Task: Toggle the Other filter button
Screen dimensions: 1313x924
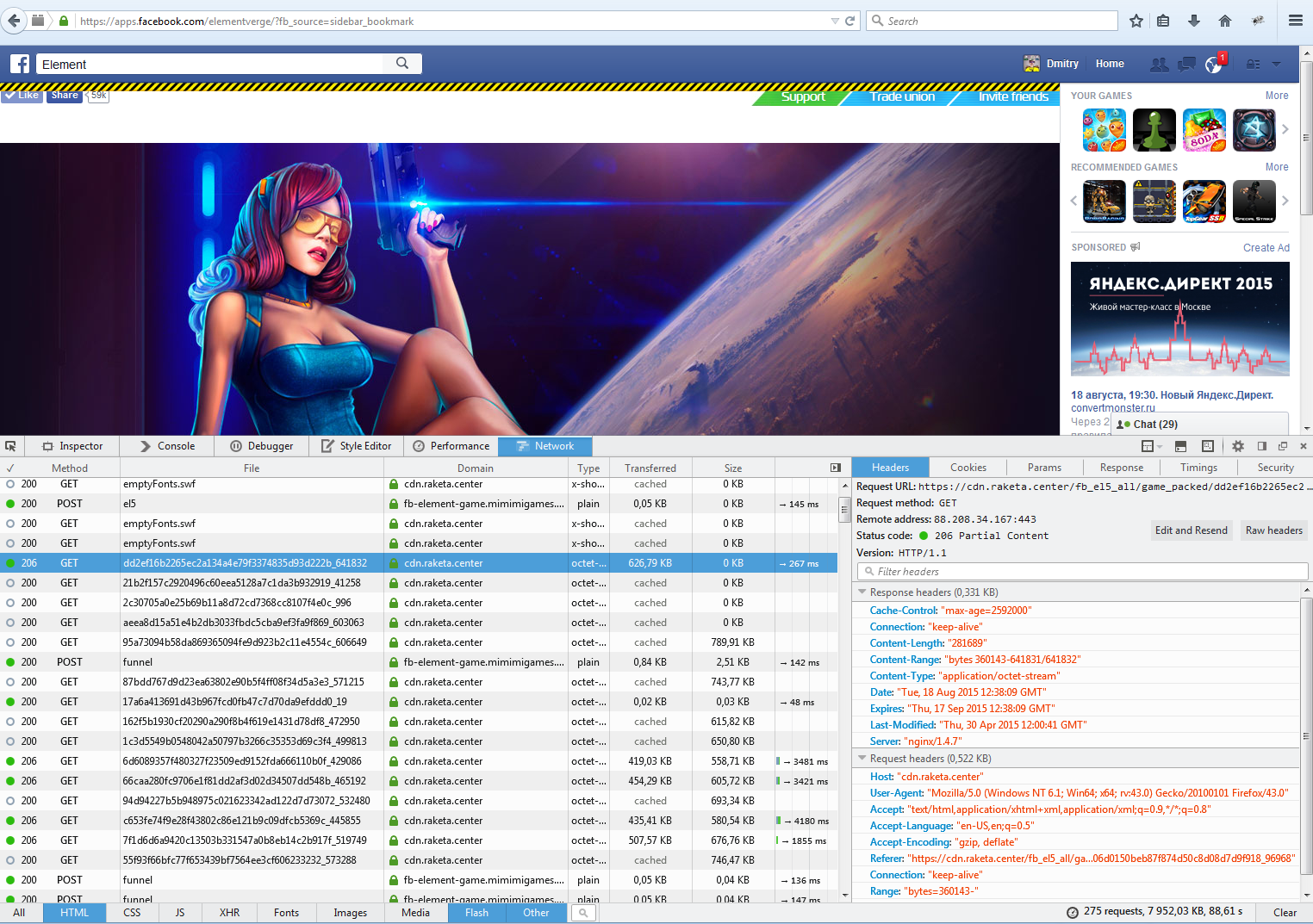Action: (536, 913)
